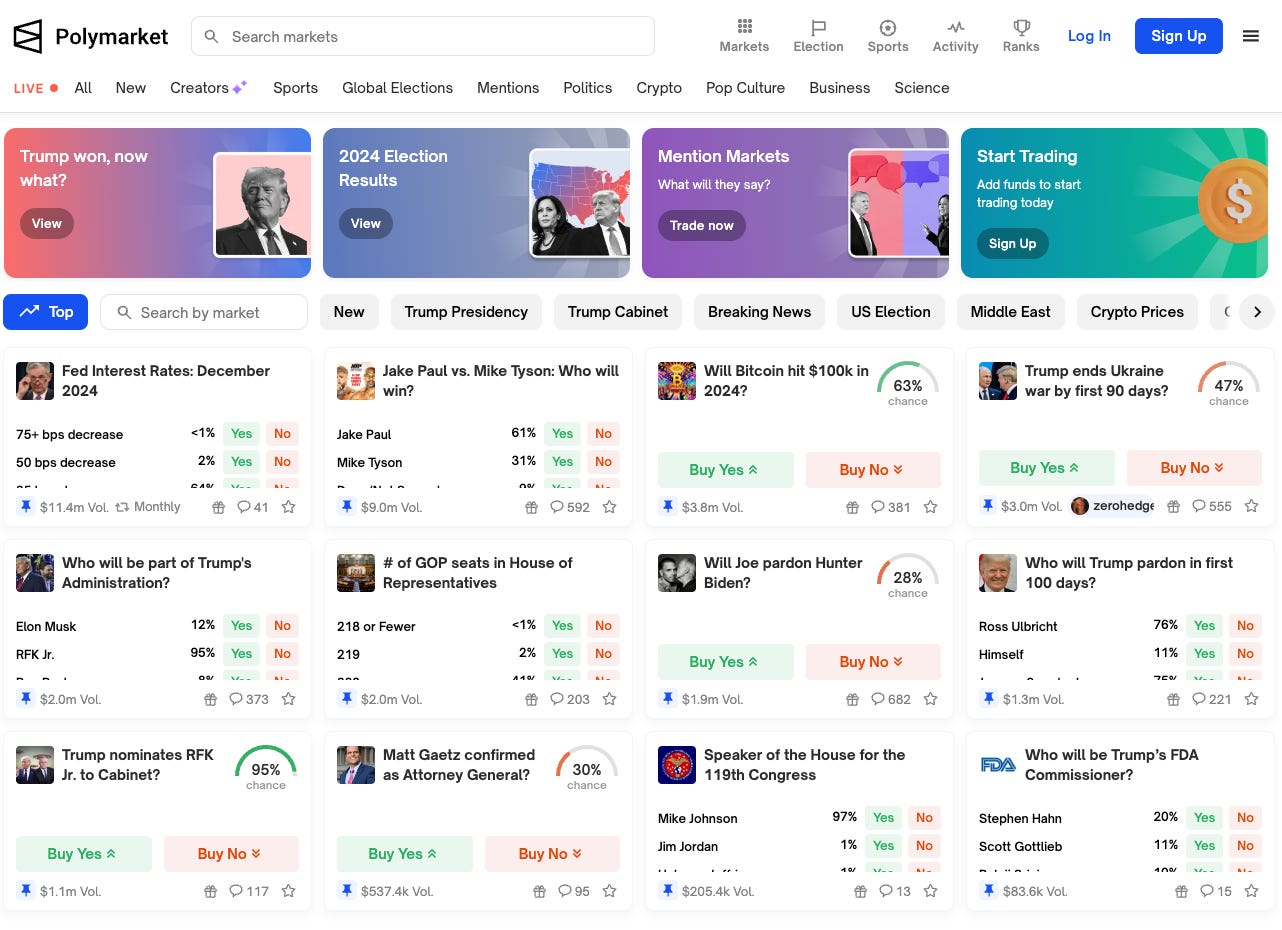Bookmark the Fed Interest Rates market star
This screenshot has width=1282, height=930.
pyautogui.click(x=289, y=507)
